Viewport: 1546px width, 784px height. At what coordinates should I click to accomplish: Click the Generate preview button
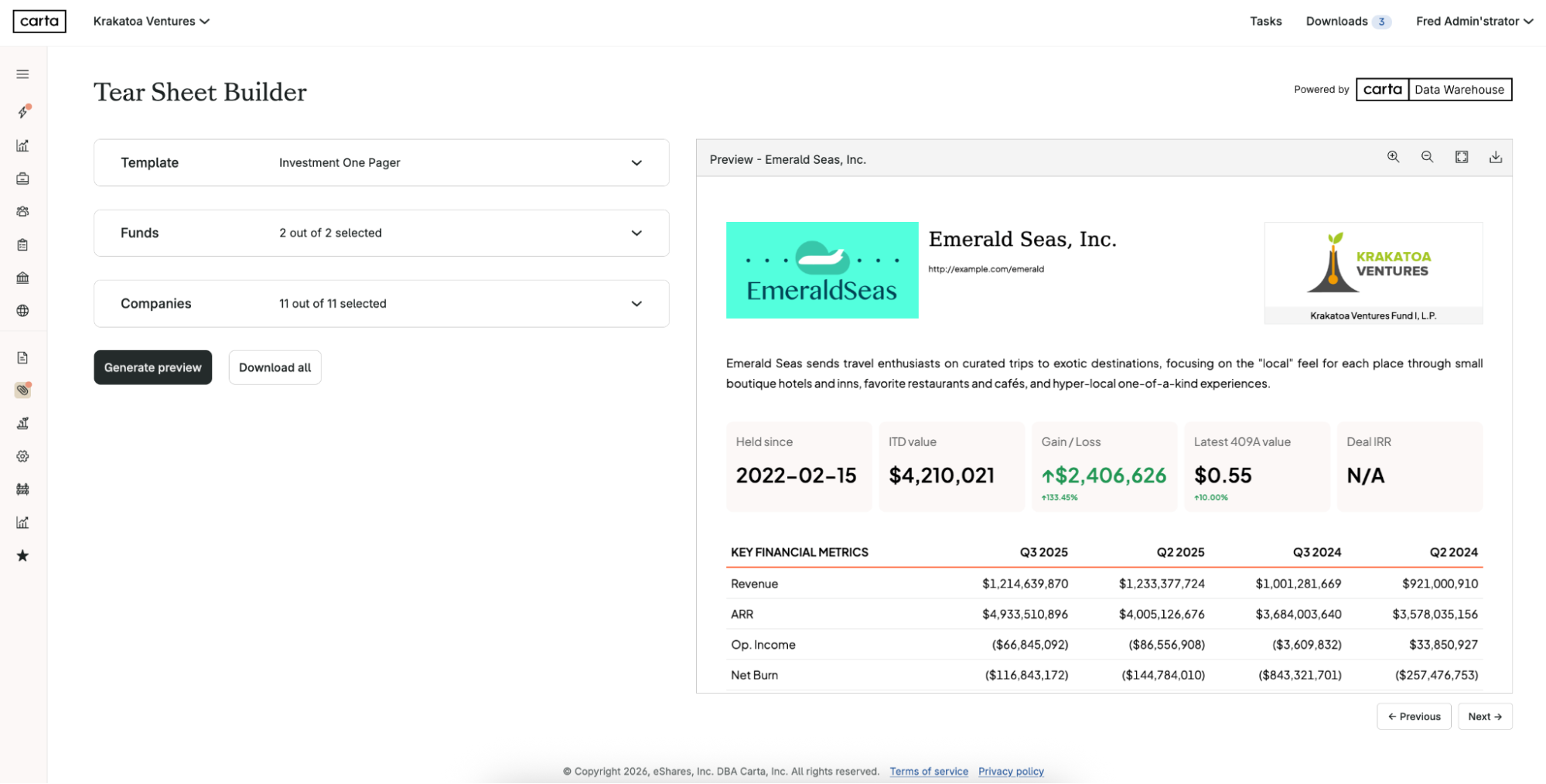152,367
